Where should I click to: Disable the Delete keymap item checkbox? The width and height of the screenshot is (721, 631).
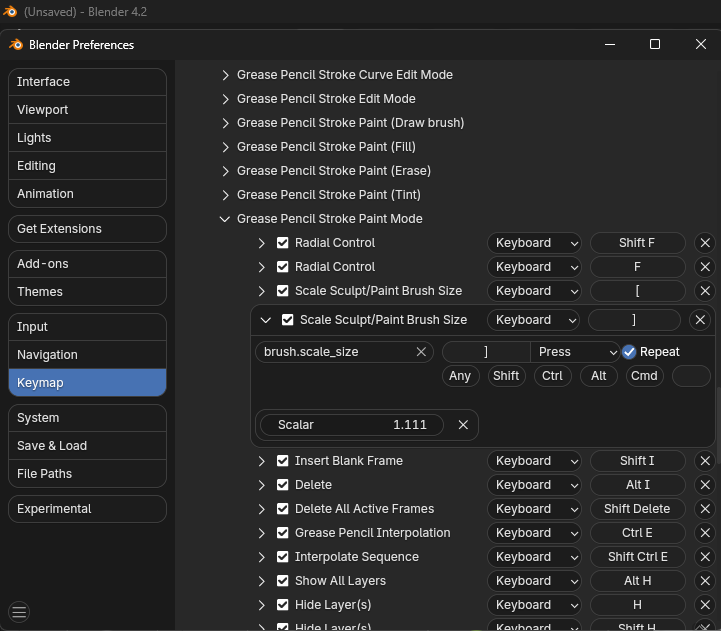tap(283, 485)
